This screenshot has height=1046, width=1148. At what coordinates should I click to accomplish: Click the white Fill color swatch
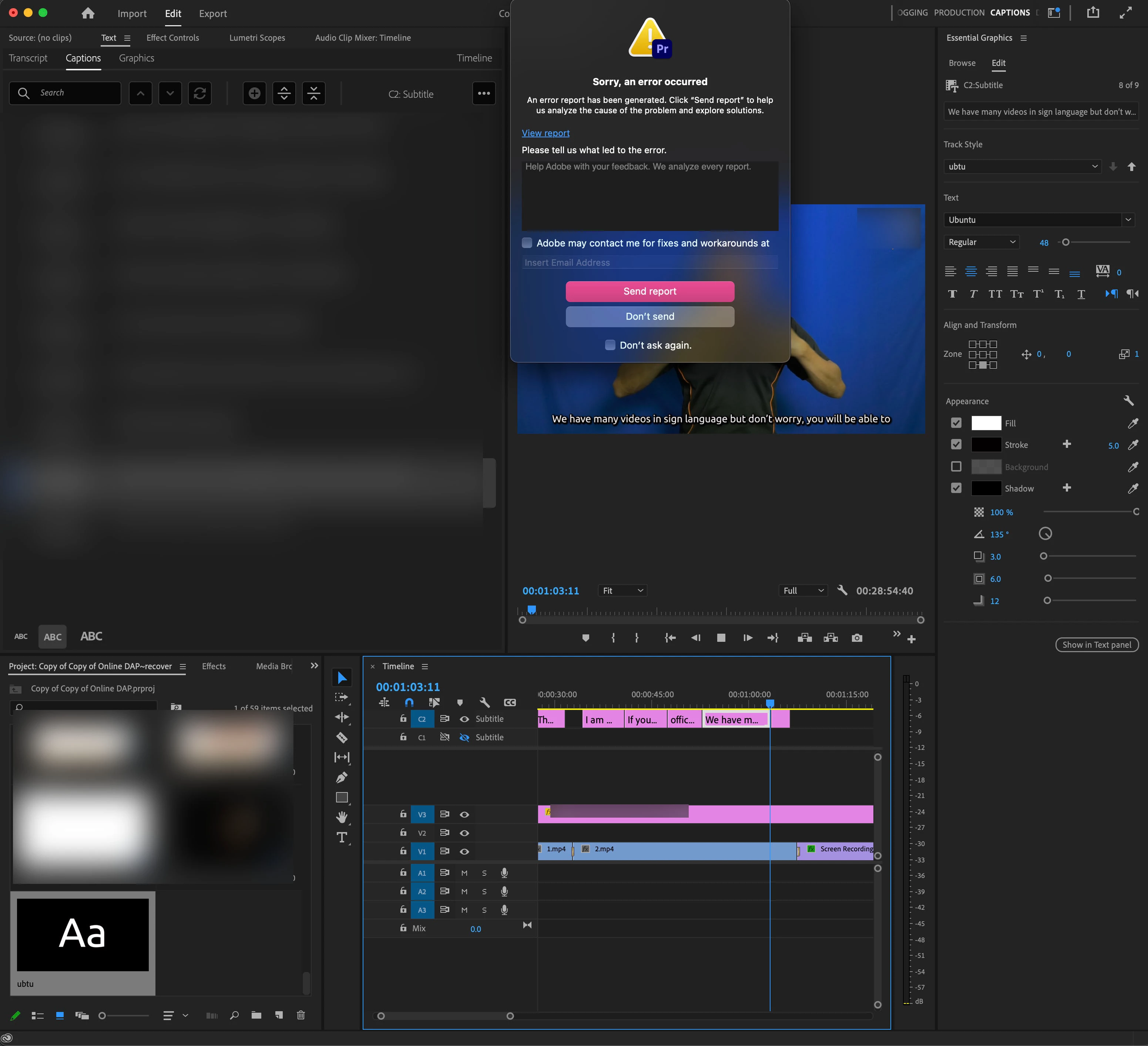point(986,423)
